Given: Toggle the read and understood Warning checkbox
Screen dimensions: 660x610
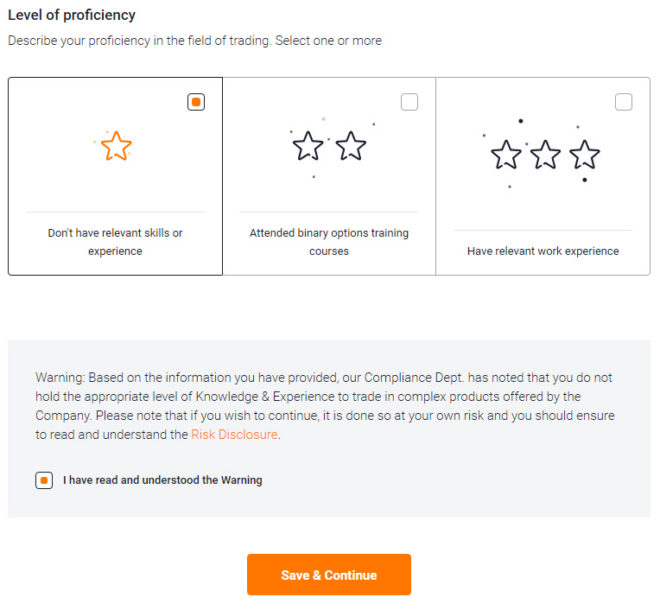Looking at the screenshot, I should pos(44,480).
